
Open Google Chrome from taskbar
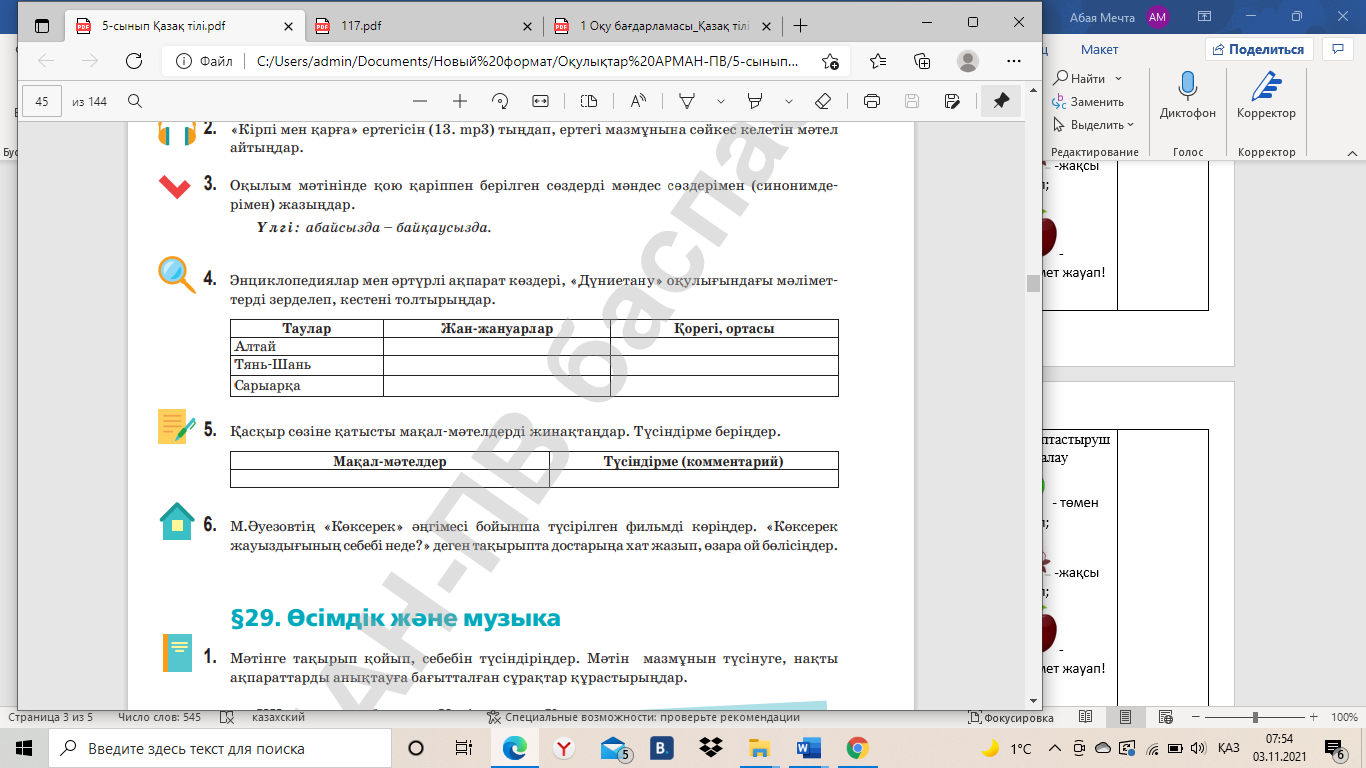pos(857,748)
